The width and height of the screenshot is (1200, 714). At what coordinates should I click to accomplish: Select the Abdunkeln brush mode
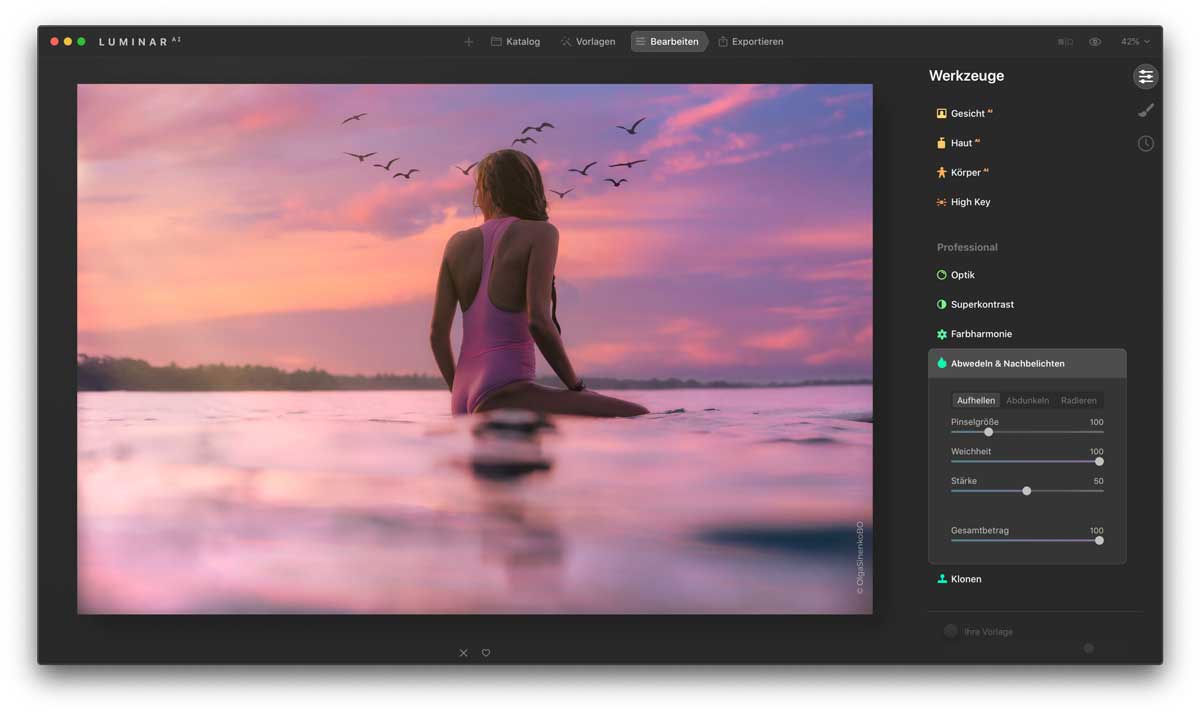coord(1027,400)
